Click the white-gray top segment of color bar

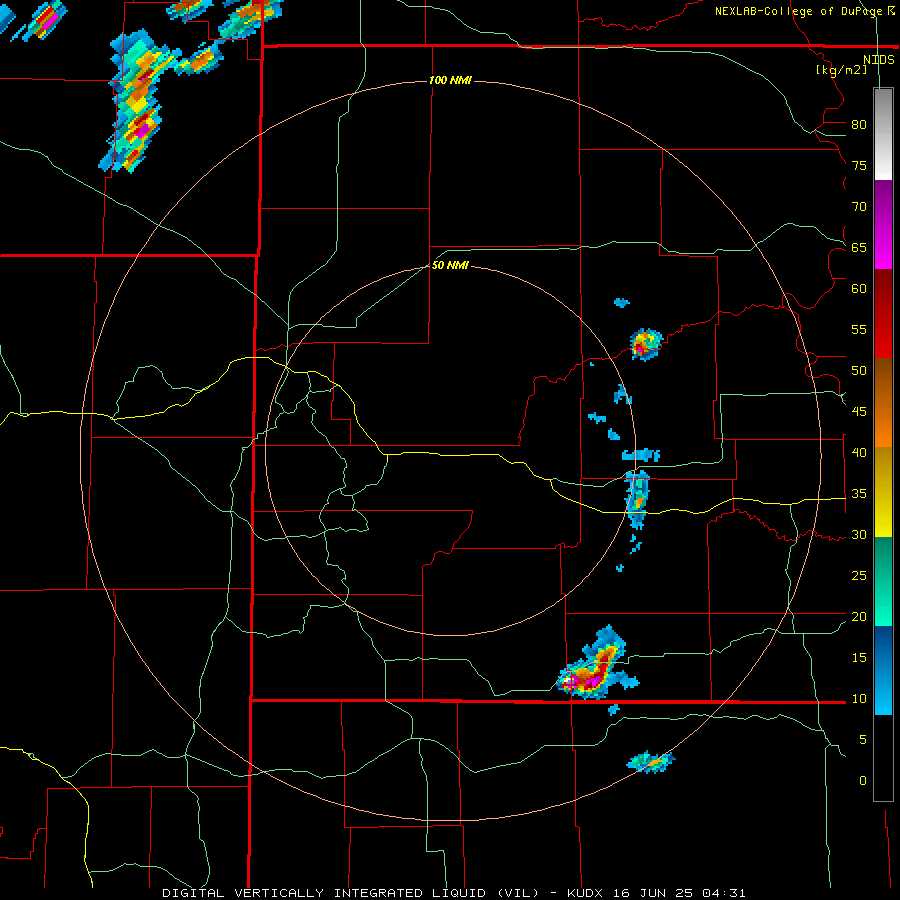click(883, 134)
